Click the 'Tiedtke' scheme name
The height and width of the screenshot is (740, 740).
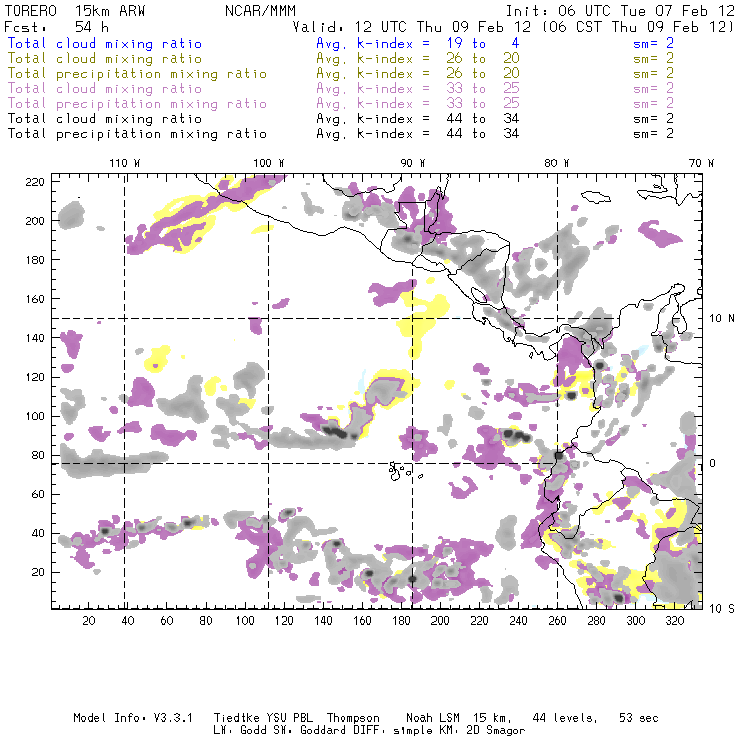click(x=237, y=718)
